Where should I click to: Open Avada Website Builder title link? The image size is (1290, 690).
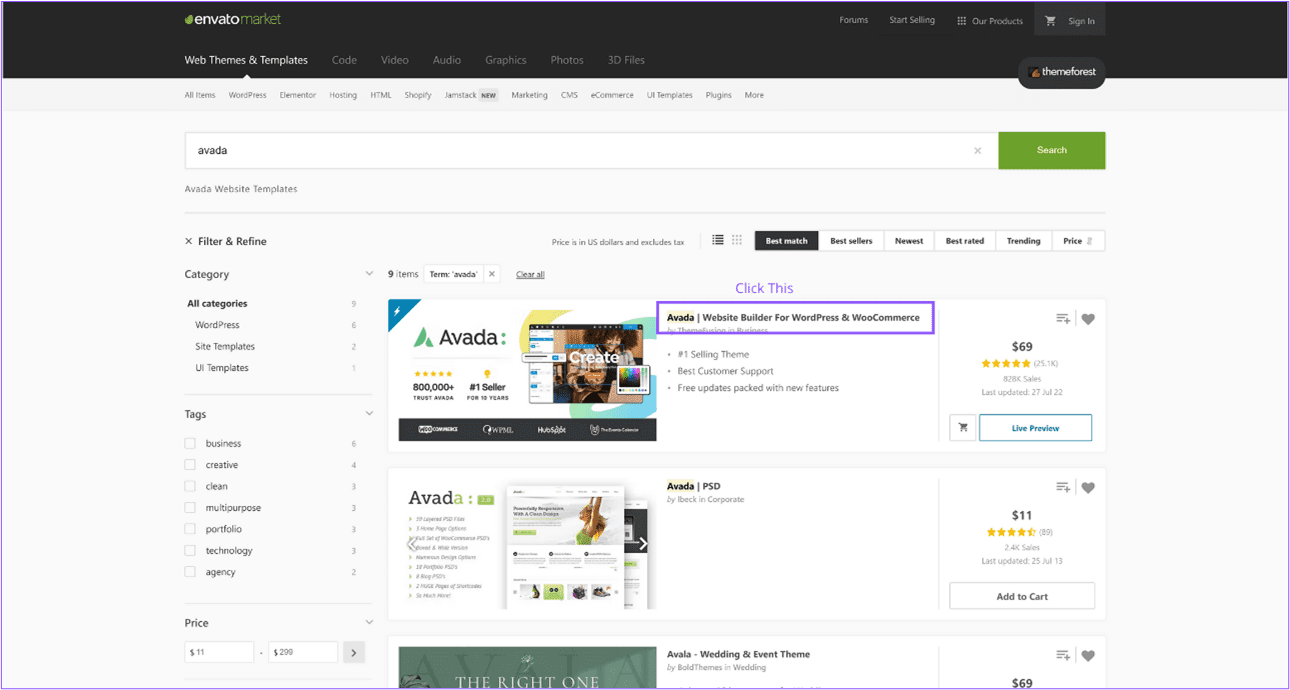(793, 318)
